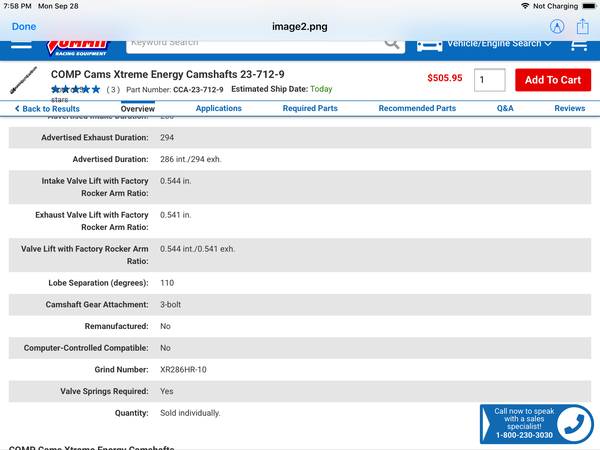Open the Required Parts tab

point(310,108)
